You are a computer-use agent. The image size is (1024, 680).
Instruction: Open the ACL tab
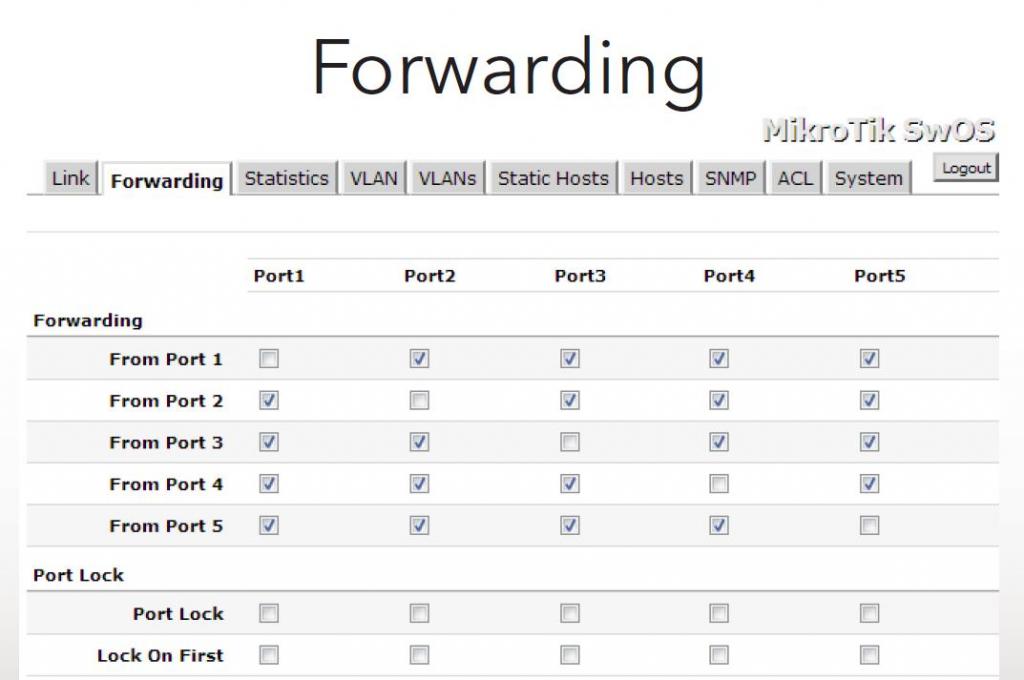795,179
